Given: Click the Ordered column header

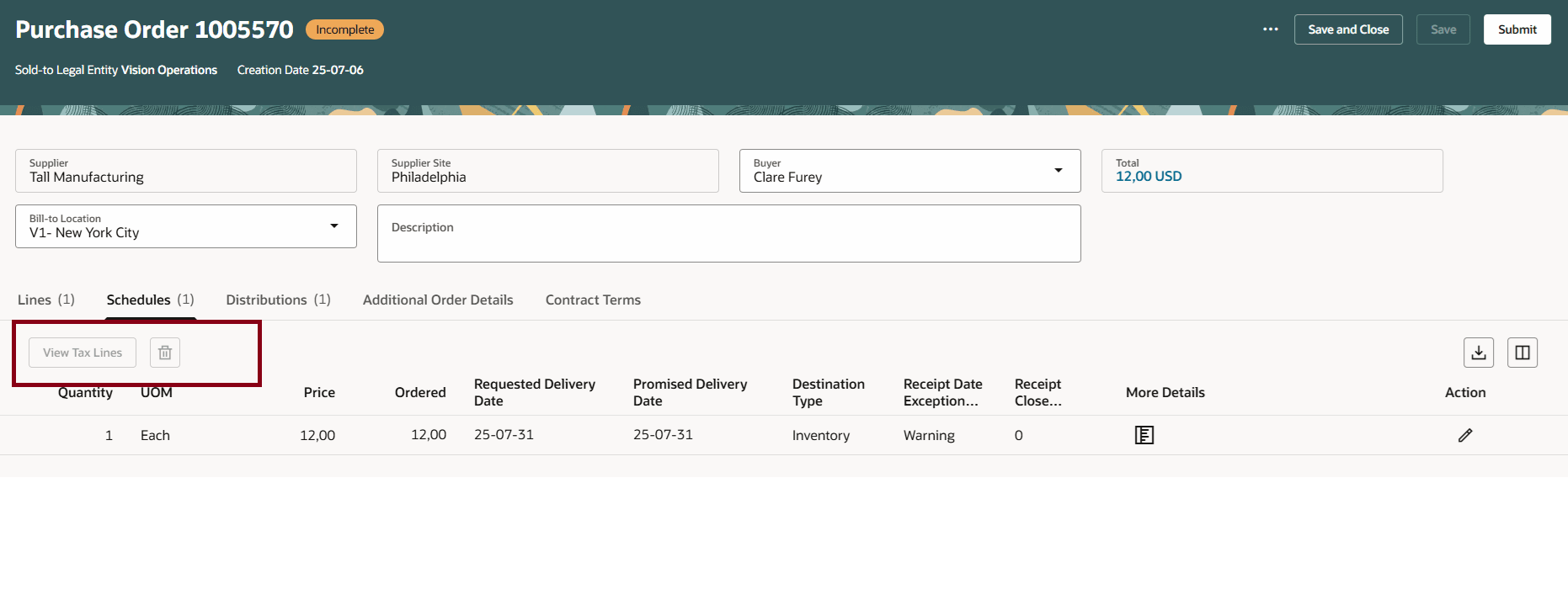Looking at the screenshot, I should coord(420,392).
